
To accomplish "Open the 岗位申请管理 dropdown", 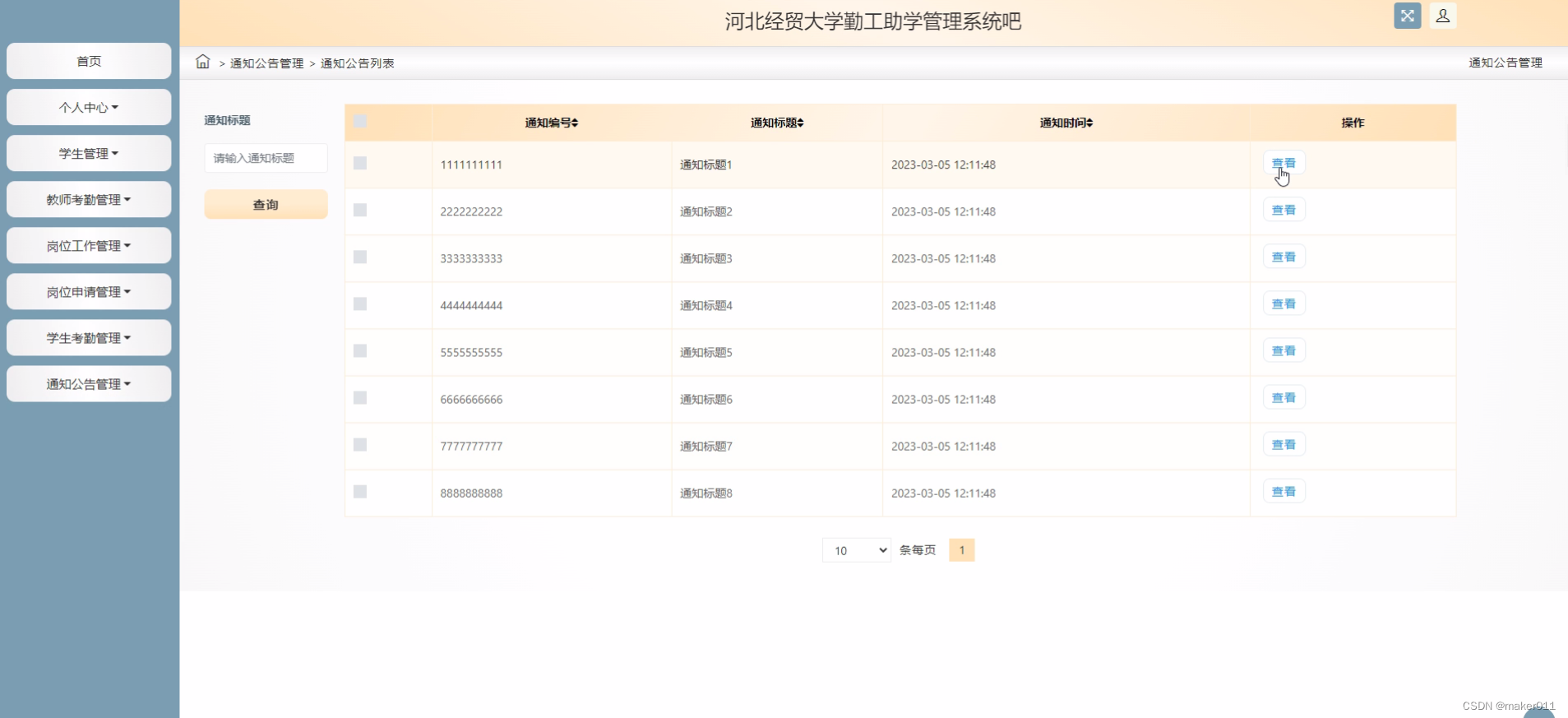I will [x=89, y=291].
